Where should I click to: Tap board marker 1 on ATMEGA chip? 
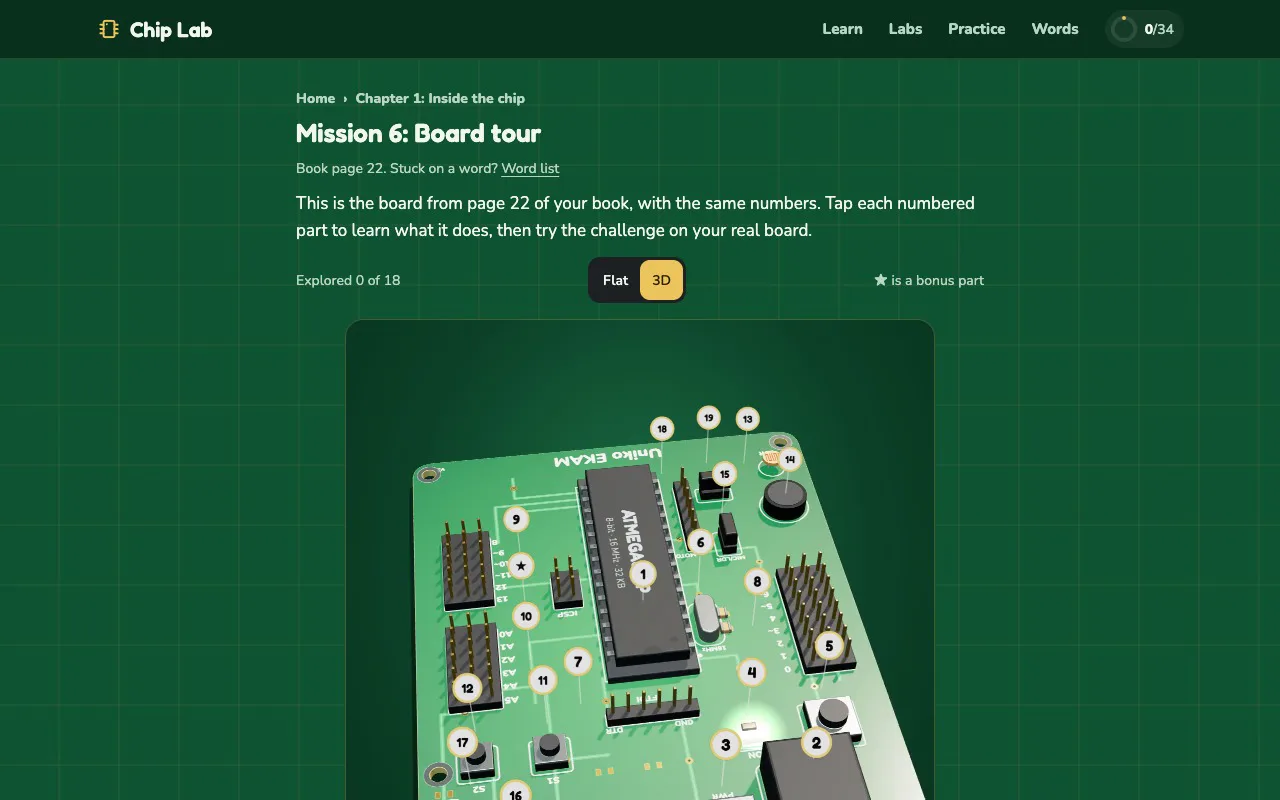click(x=643, y=574)
